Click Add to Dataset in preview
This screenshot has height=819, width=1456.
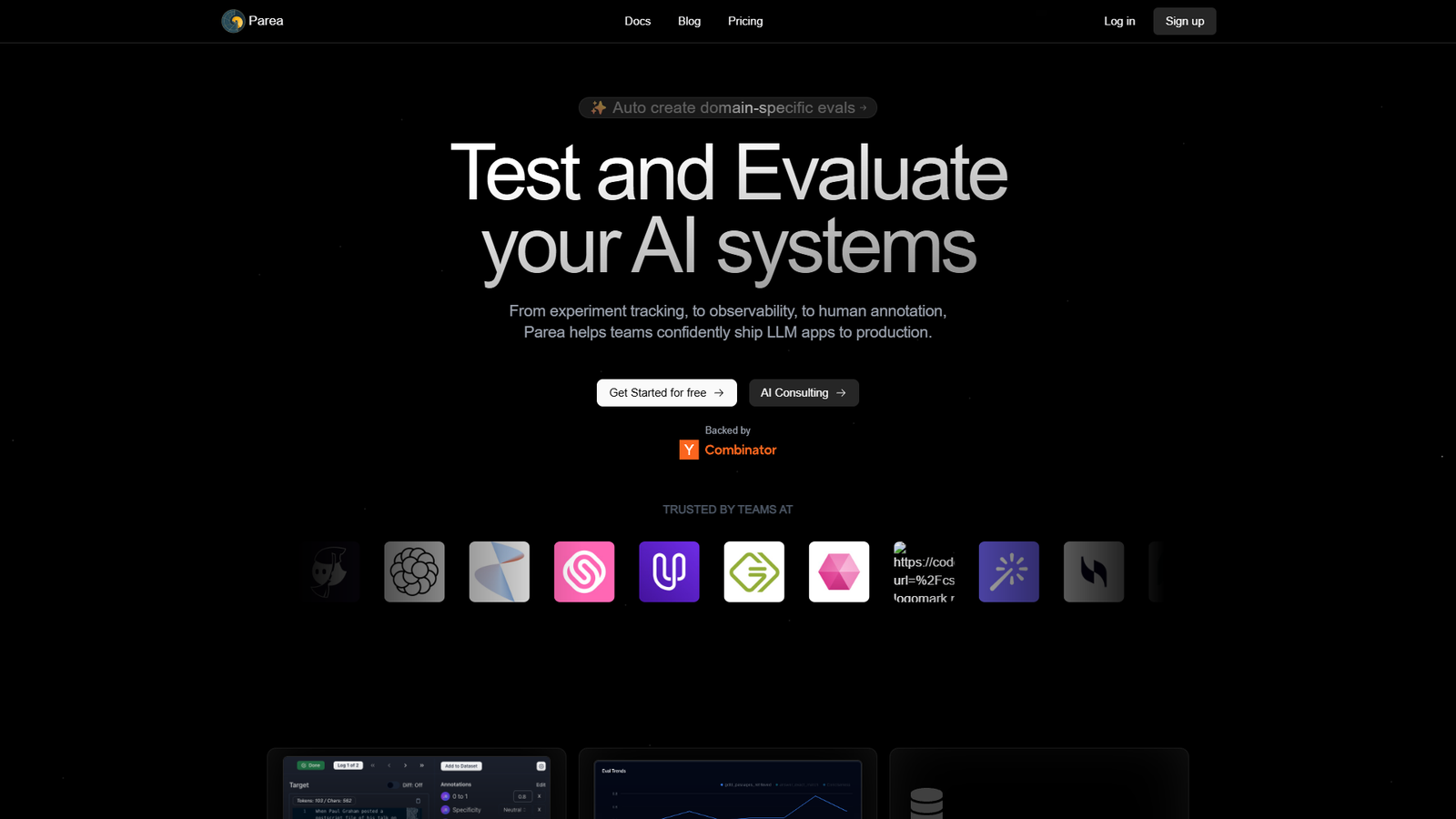[462, 766]
